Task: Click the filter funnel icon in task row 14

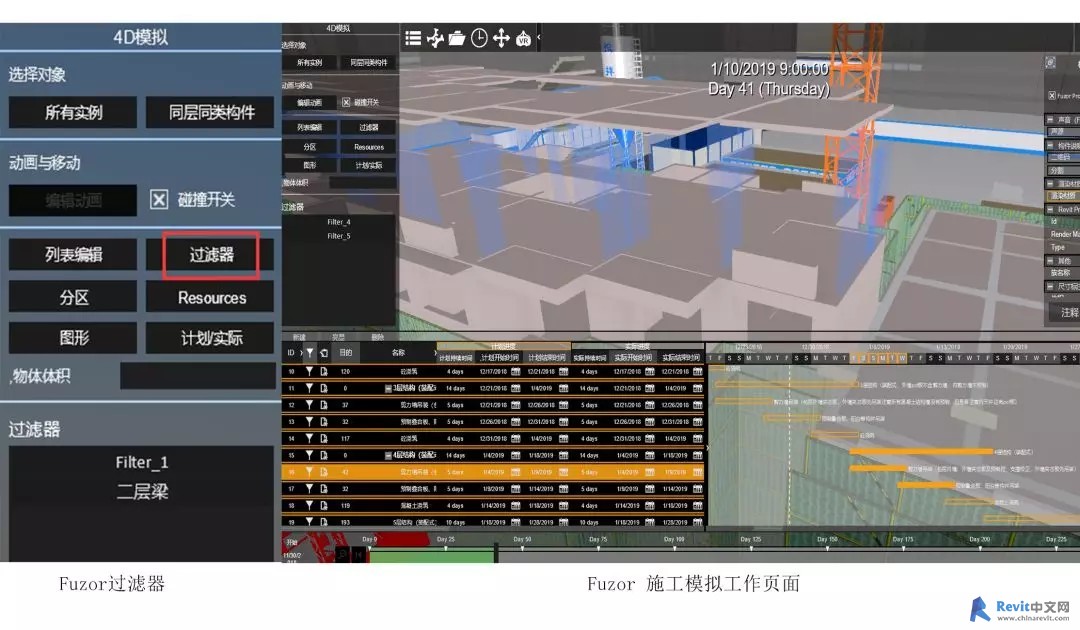Action: [309, 438]
